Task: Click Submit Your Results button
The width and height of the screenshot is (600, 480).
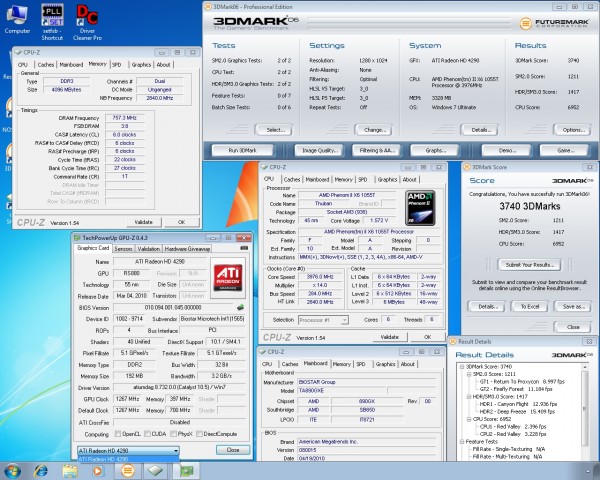Action: (530, 264)
